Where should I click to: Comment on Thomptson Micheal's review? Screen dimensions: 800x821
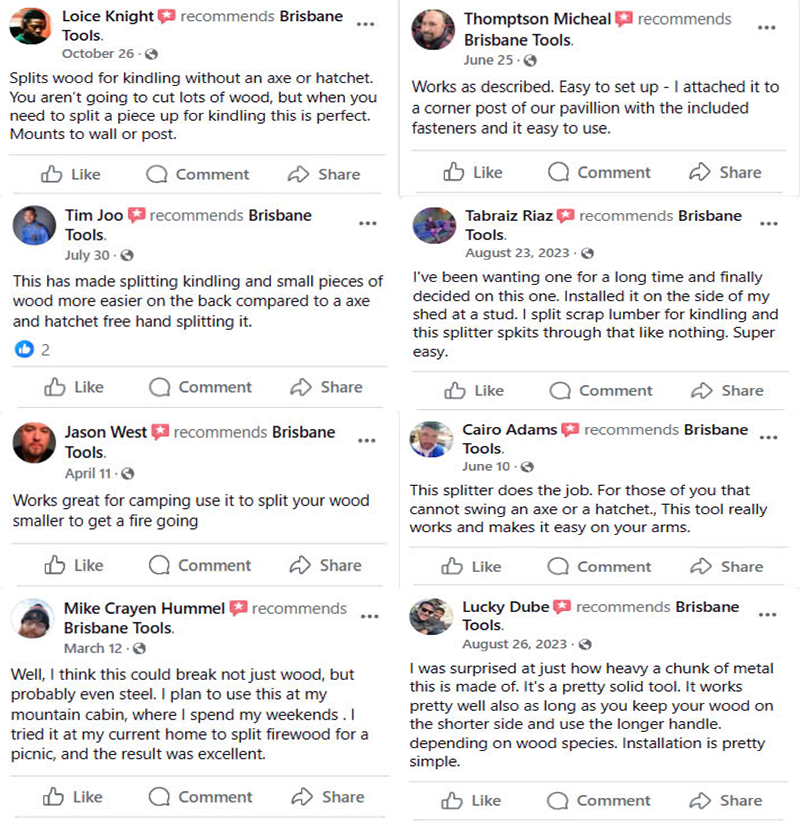[601, 172]
